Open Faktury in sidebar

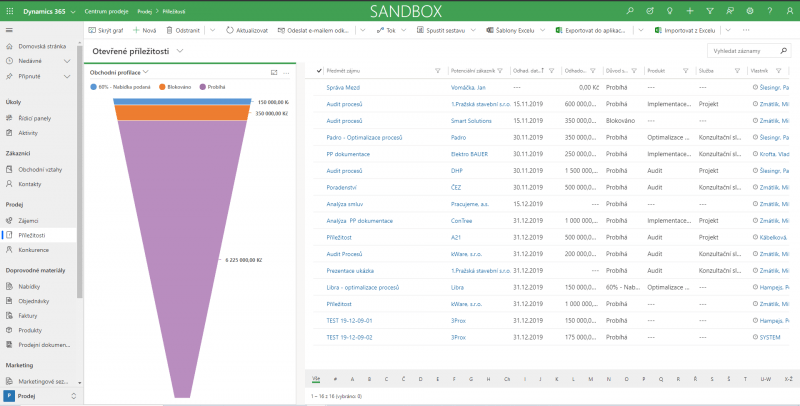[x=28, y=316]
